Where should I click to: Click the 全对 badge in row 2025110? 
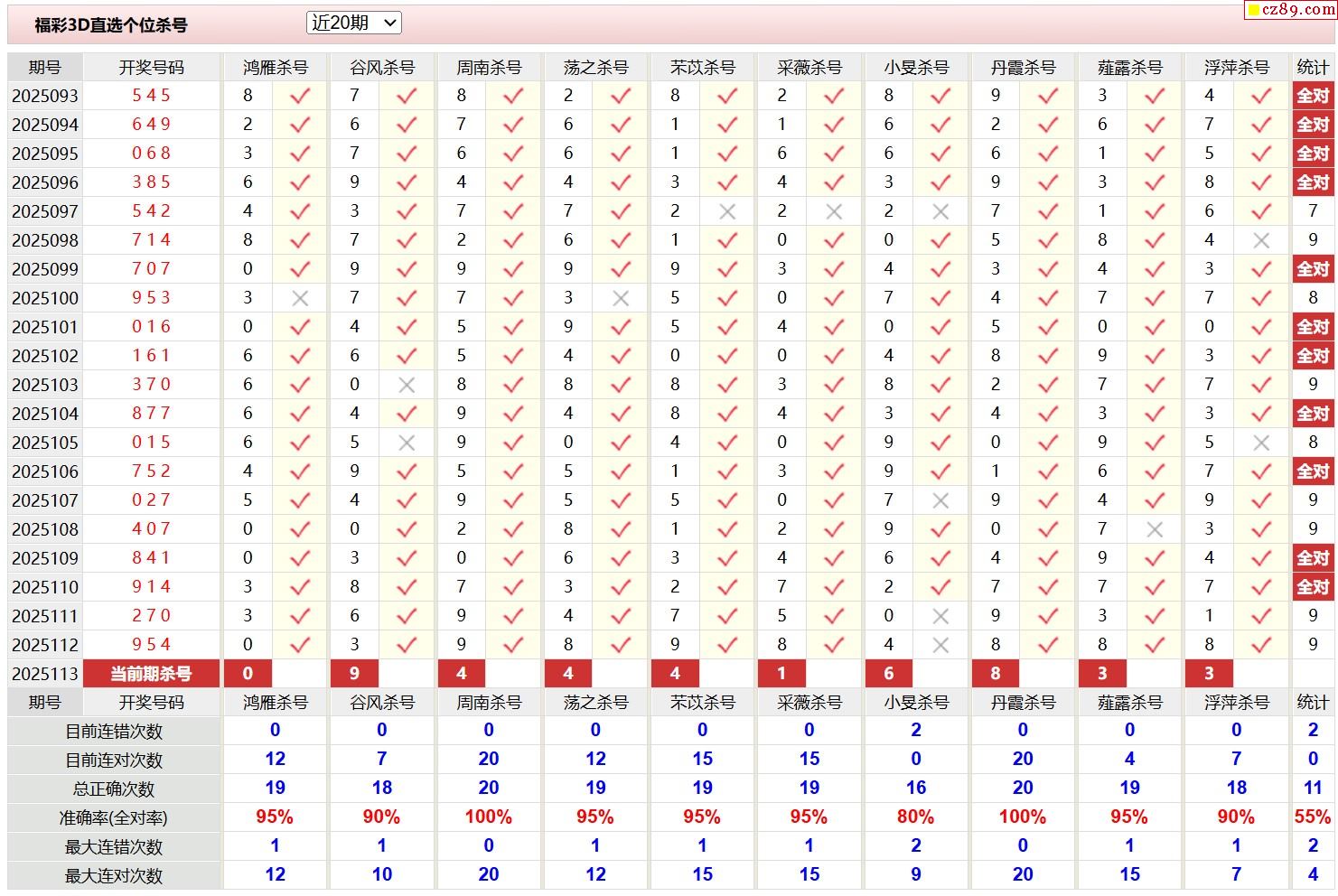[1313, 587]
